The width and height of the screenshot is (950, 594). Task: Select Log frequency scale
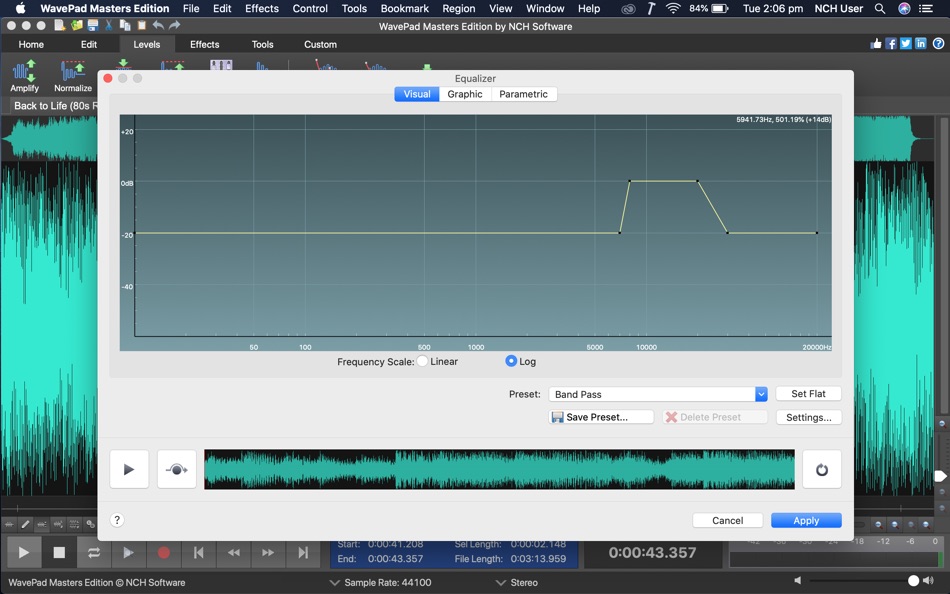tap(511, 361)
